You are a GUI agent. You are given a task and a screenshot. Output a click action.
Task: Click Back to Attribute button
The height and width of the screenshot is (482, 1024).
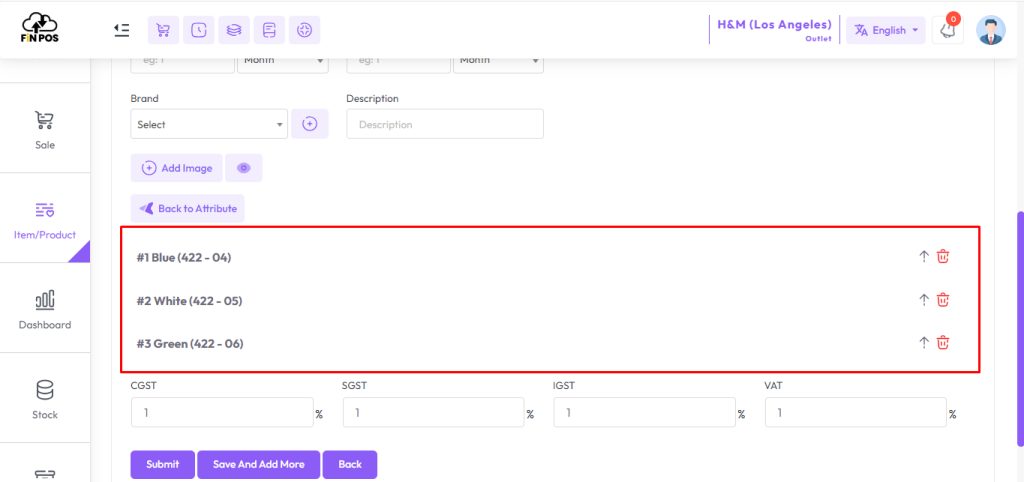pyautogui.click(x=187, y=209)
